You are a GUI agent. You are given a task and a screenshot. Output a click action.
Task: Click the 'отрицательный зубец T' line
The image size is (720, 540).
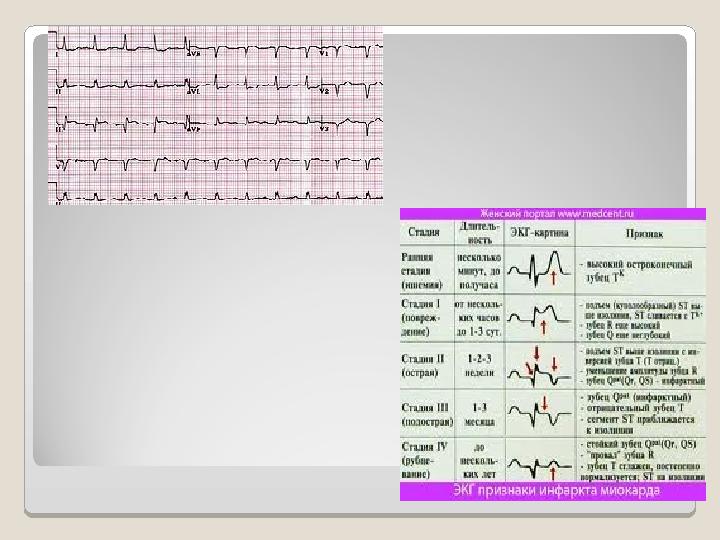(632, 408)
